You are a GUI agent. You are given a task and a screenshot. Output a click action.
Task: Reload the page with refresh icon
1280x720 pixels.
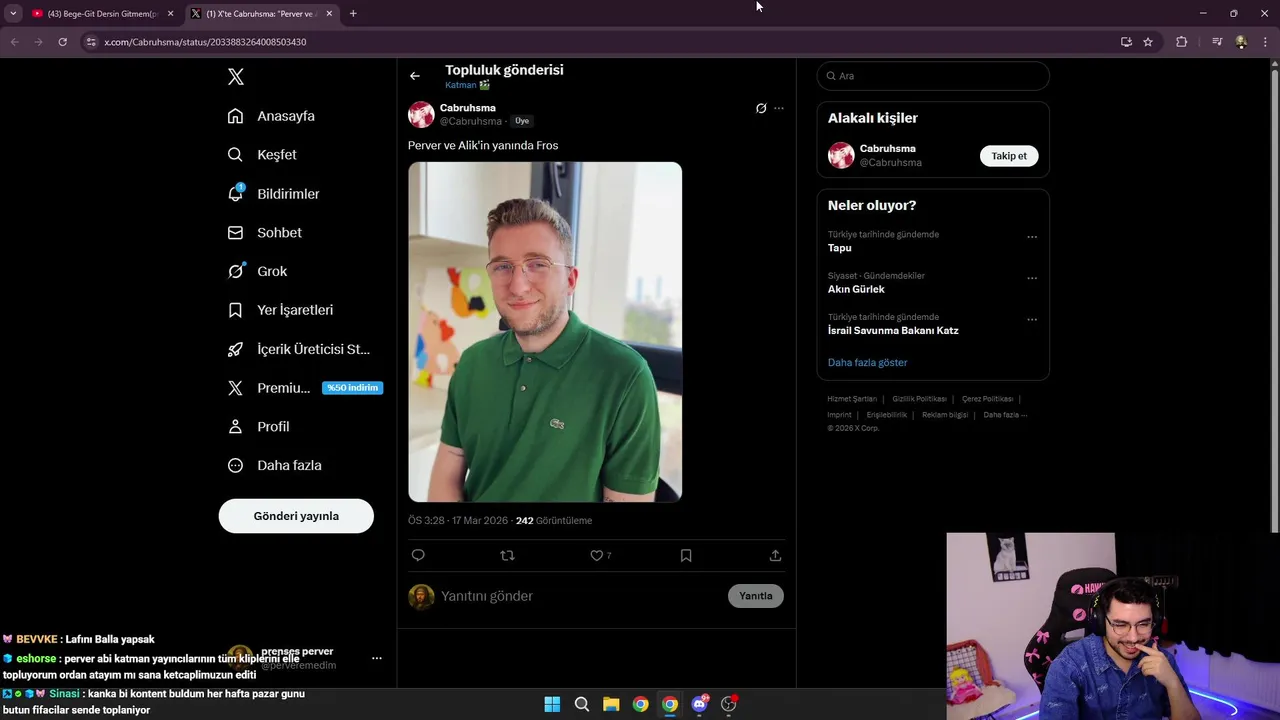tap(62, 42)
